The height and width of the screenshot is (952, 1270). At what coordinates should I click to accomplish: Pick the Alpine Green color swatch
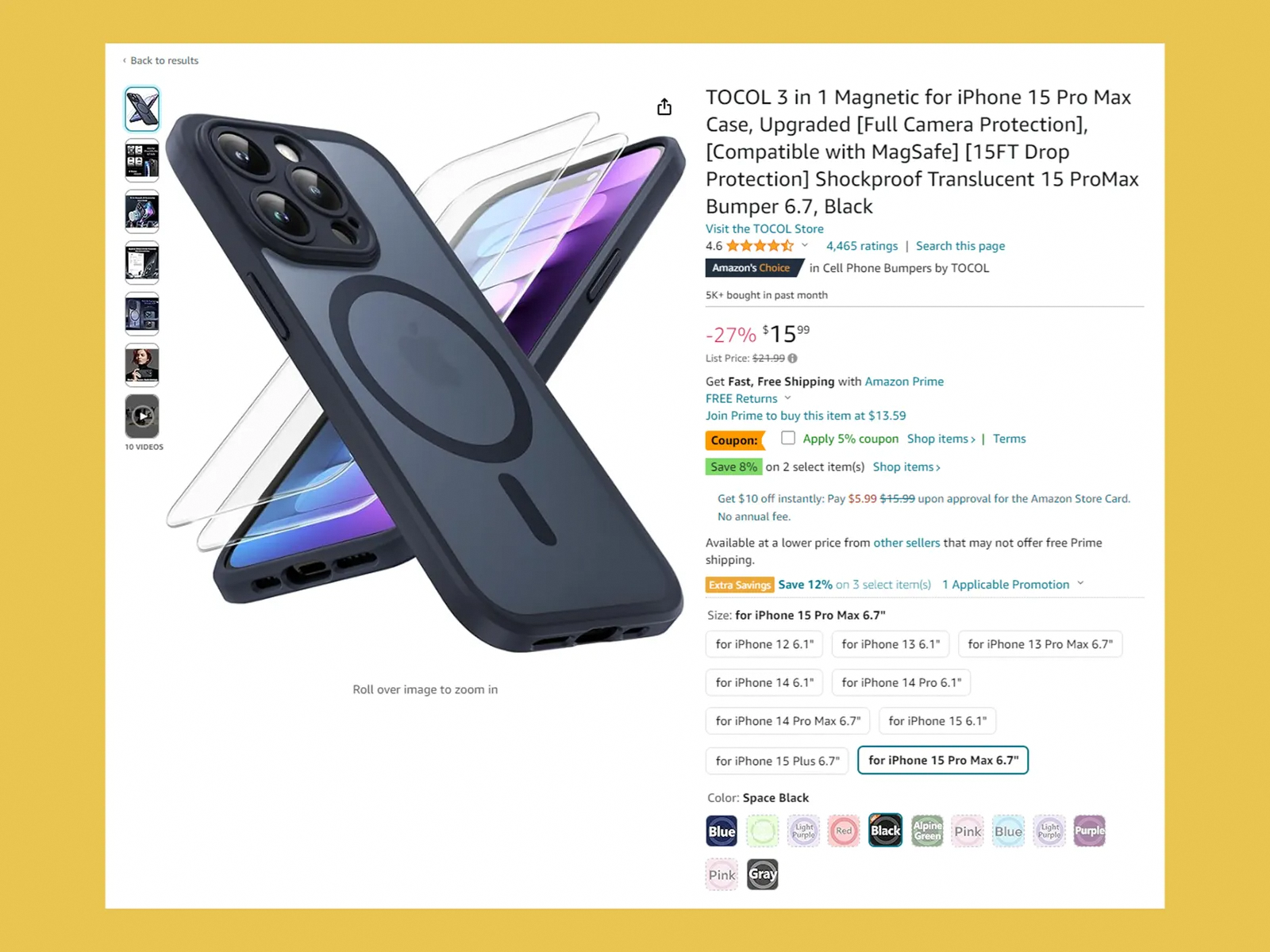[x=927, y=831]
